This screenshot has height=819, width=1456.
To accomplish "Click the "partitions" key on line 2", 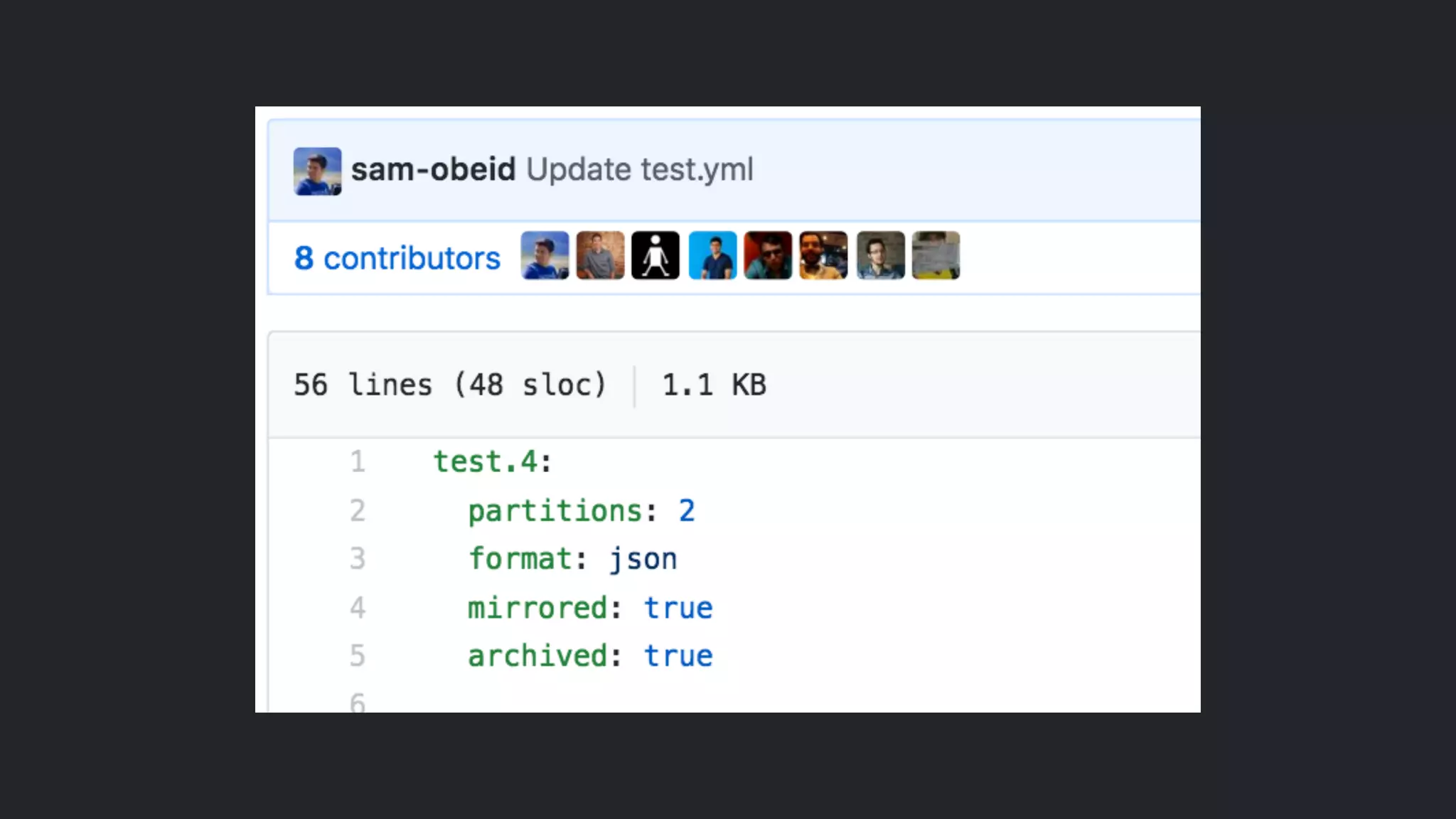I will point(555,511).
